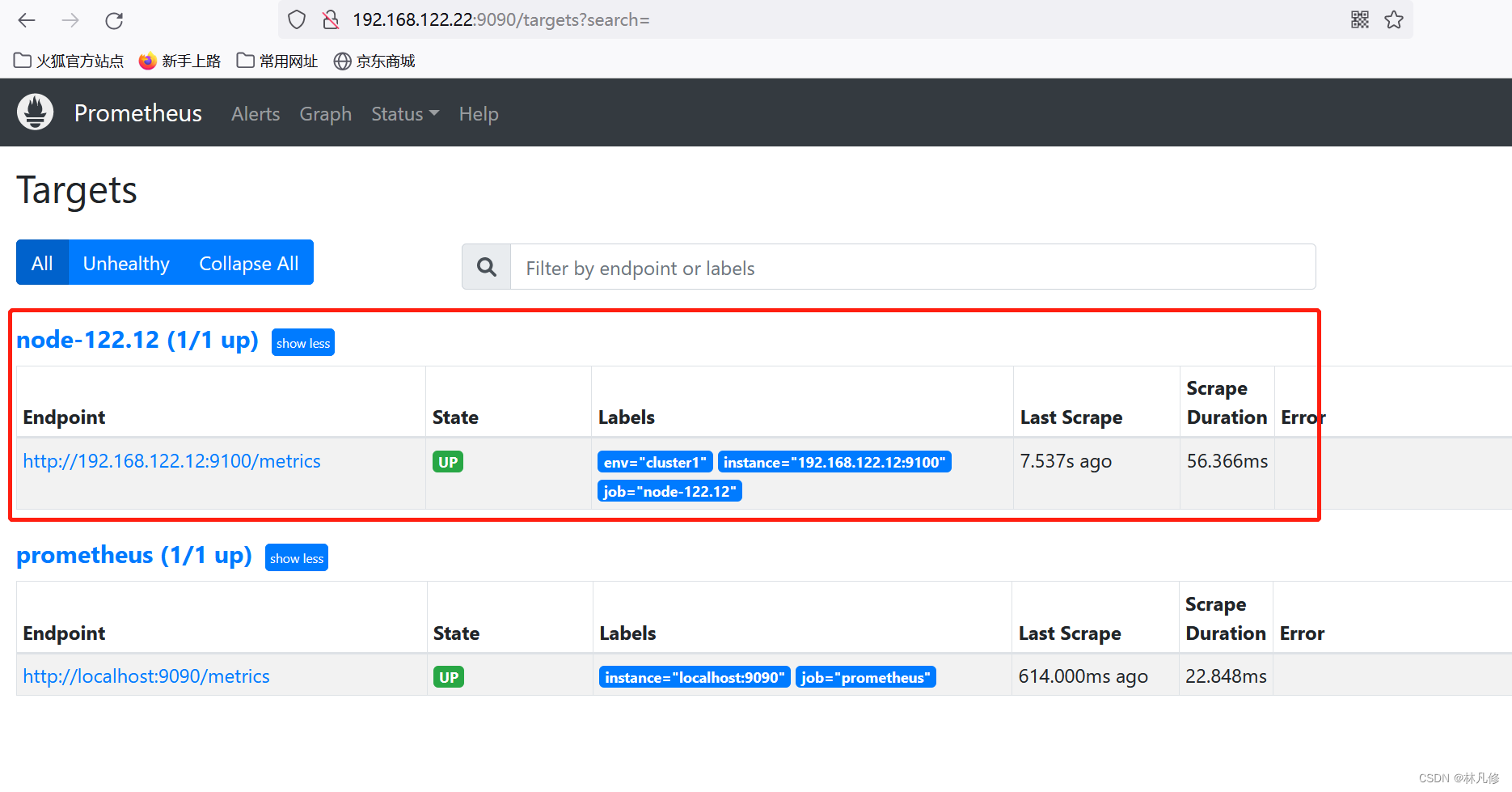1512x792 pixels.
Task: Open the QR code icon in address bar
Action: tap(1360, 19)
